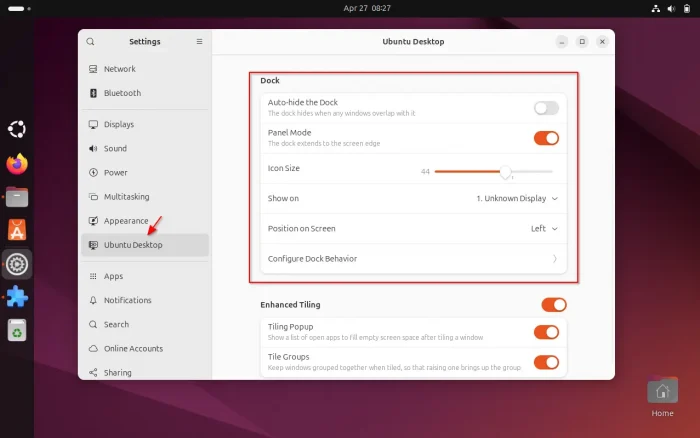Open the Settings hamburger menu

[199, 42]
